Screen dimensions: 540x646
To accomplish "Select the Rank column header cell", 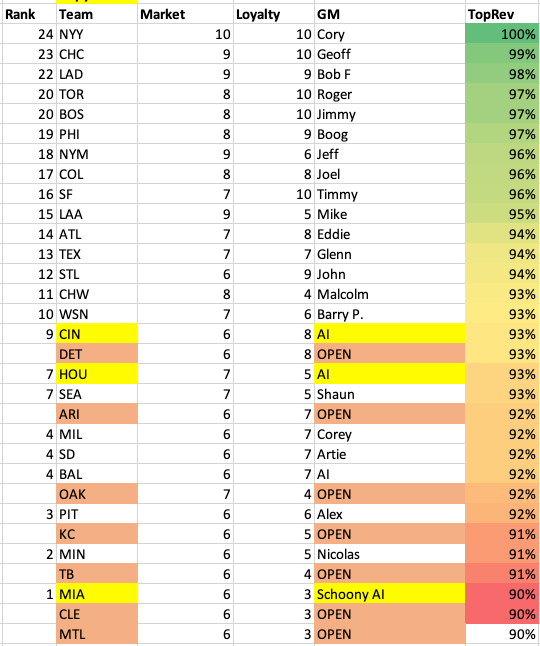I will [x=29, y=14].
